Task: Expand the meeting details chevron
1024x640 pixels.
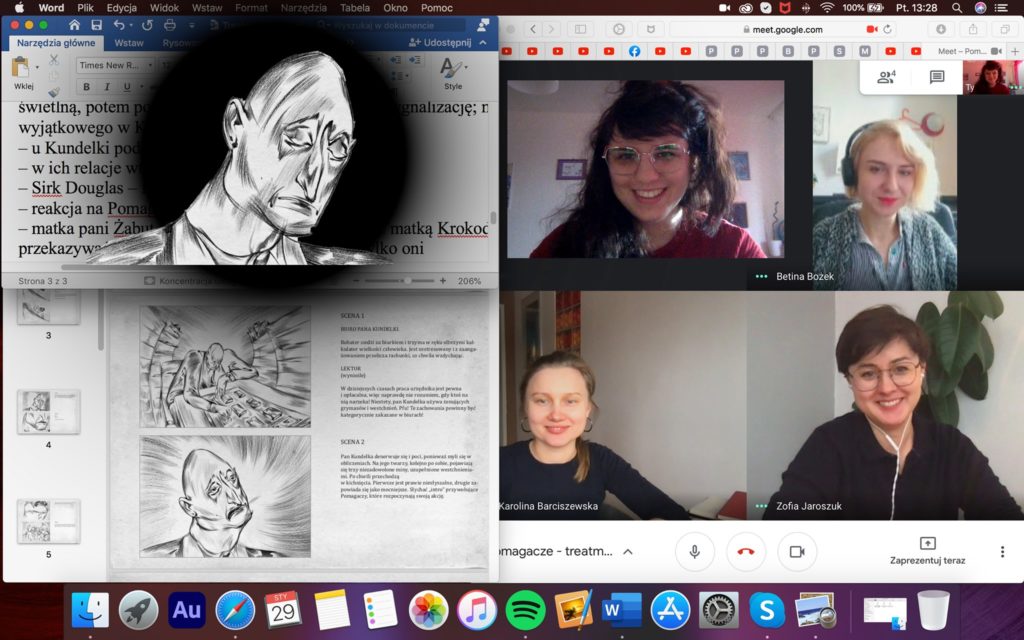Action: tap(628, 551)
